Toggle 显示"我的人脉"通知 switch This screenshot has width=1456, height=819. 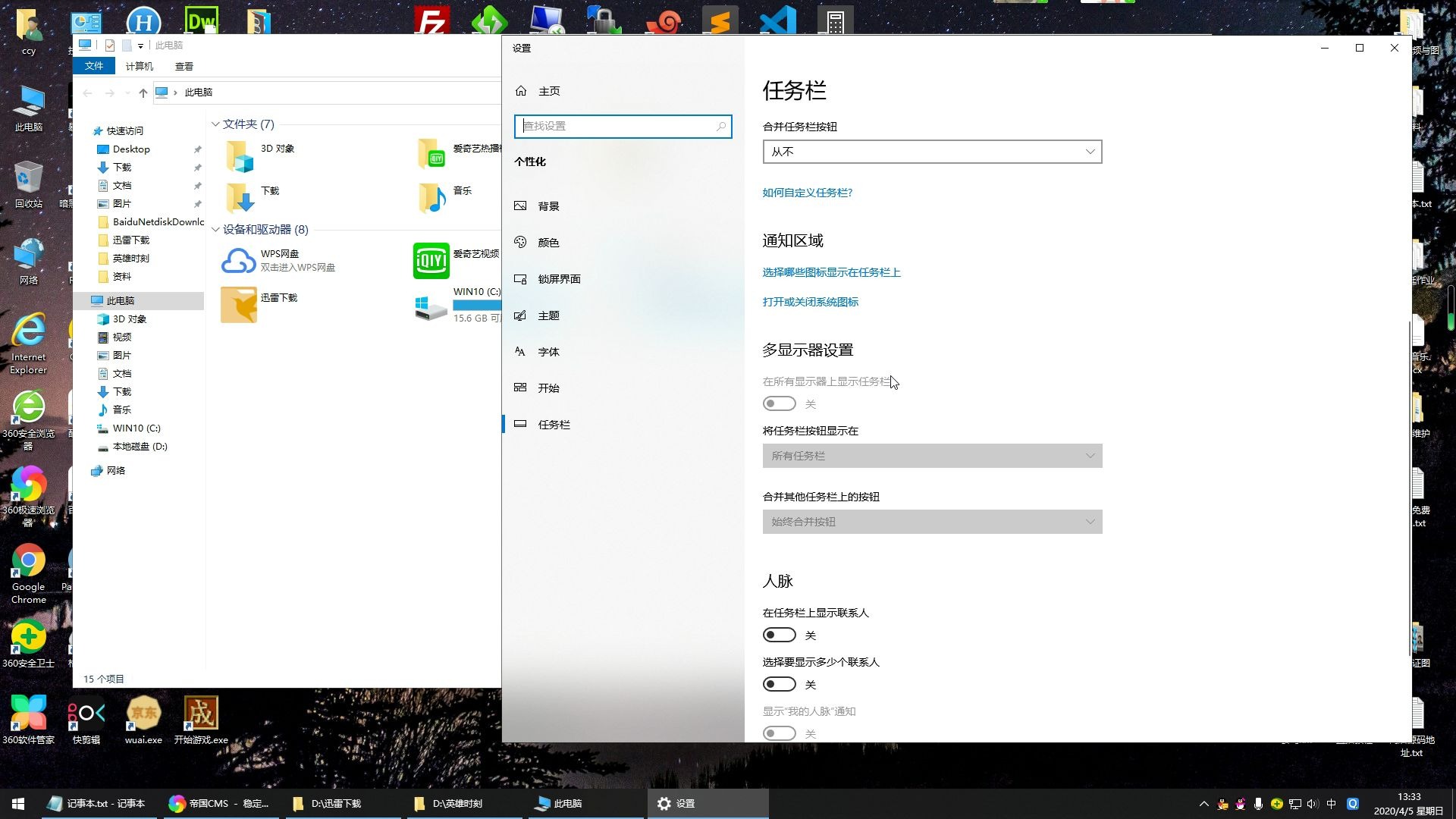(779, 733)
